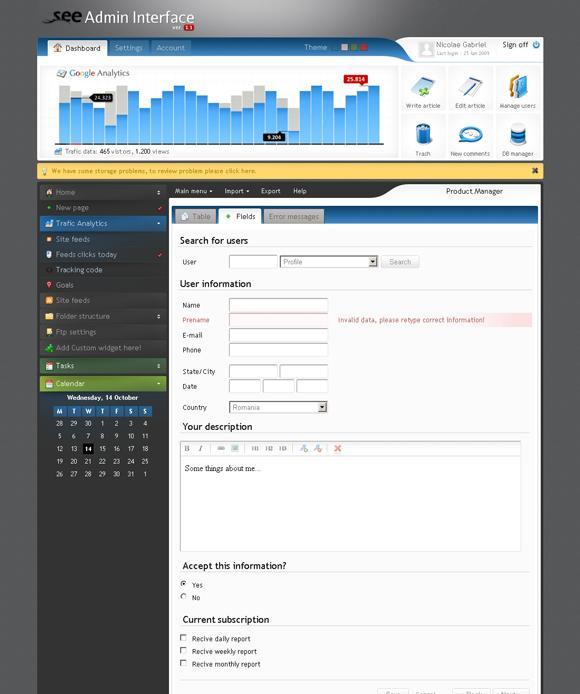
Task: Enable Recive weekly report checkbox
Action: click(183, 650)
